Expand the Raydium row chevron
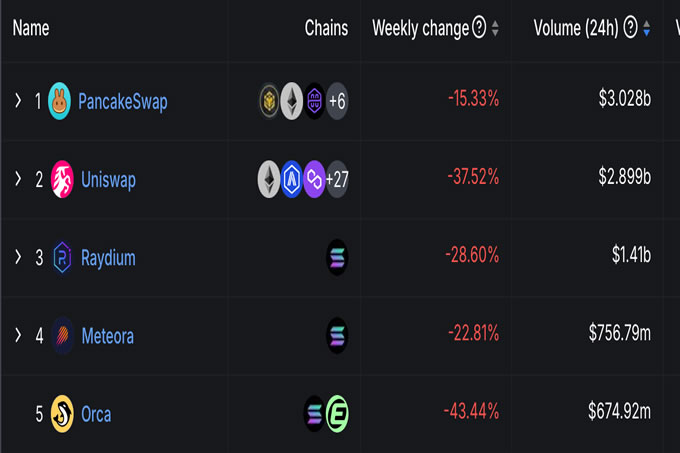 point(18,257)
